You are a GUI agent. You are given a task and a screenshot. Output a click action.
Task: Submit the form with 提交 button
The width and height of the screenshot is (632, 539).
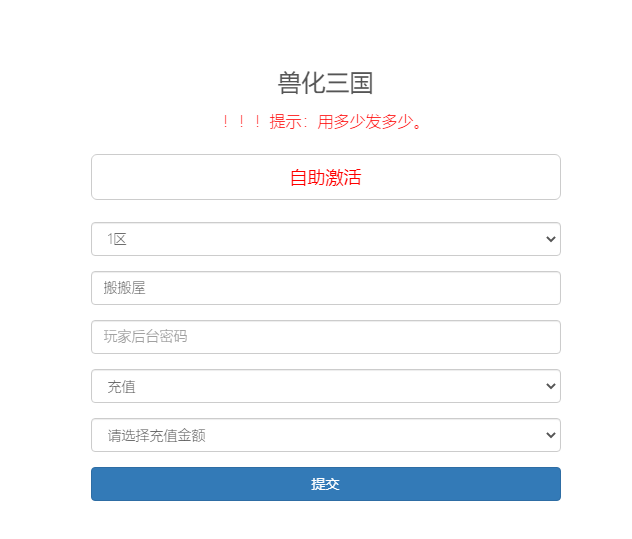coord(325,484)
